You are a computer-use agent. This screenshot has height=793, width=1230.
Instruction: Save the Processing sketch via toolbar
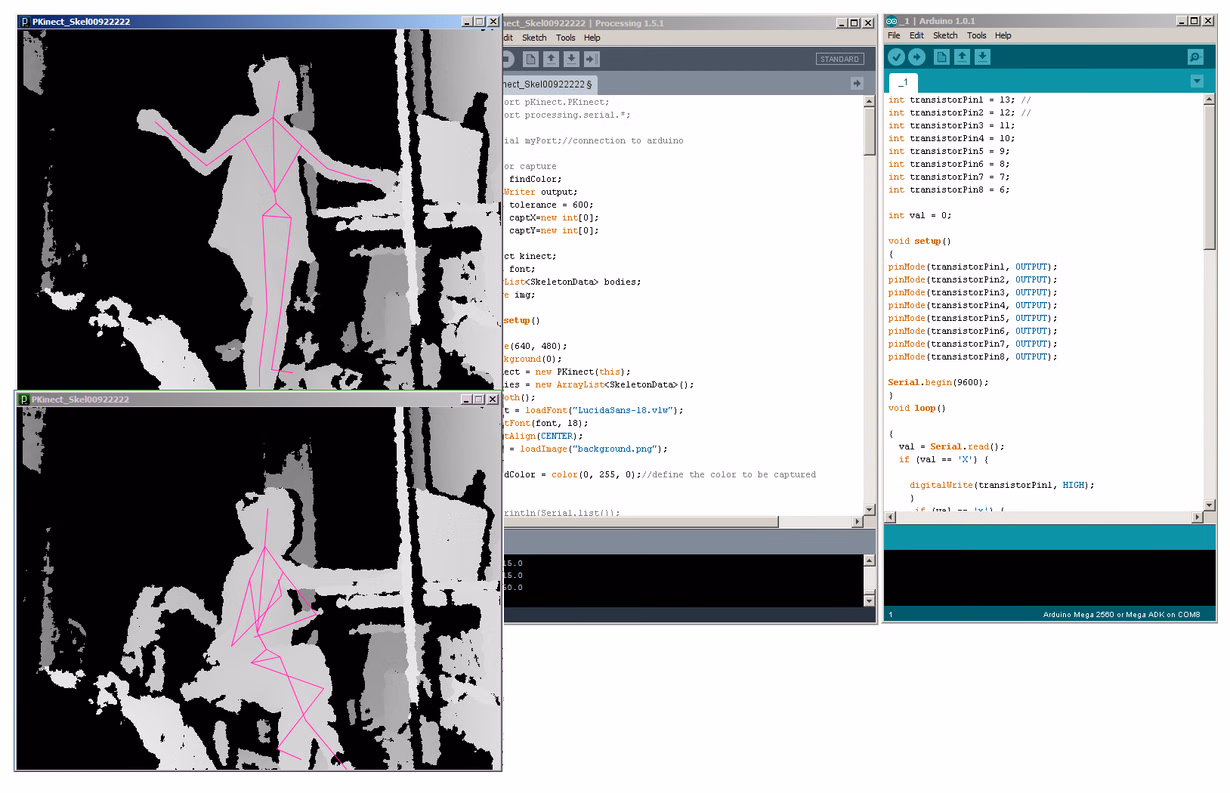pyautogui.click(x=571, y=59)
